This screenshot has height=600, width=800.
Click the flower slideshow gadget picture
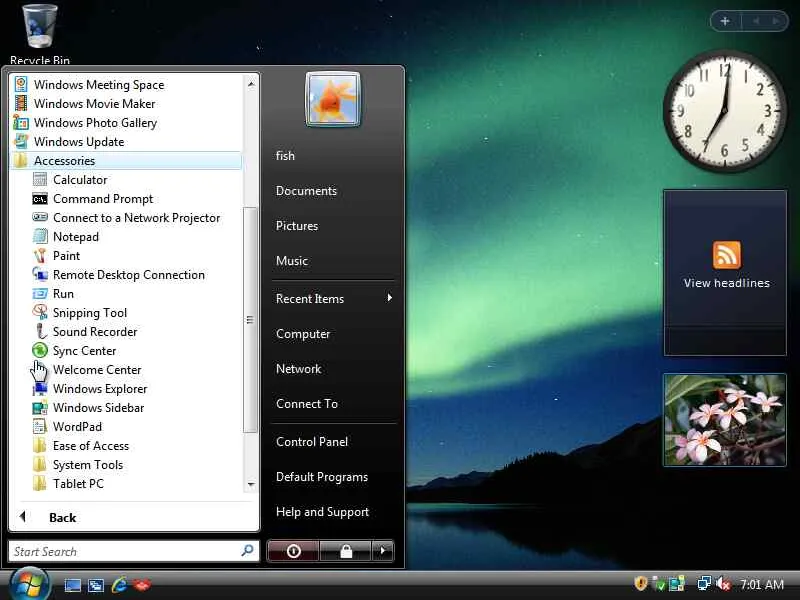click(725, 420)
